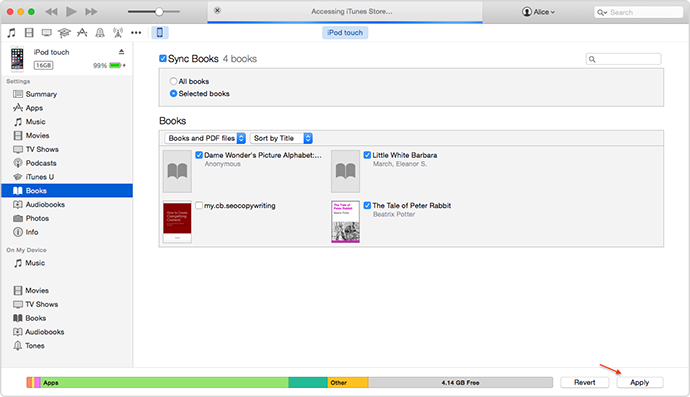Click the Revert button
This screenshot has height=397, width=690.
click(584, 382)
